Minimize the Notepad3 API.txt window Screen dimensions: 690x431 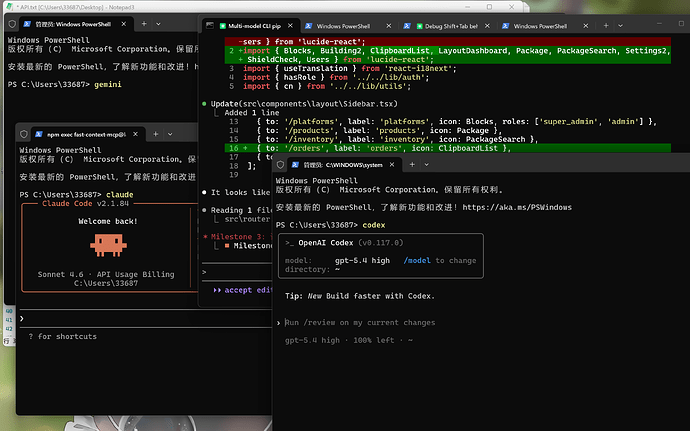pyautogui.click(x=467, y=7)
